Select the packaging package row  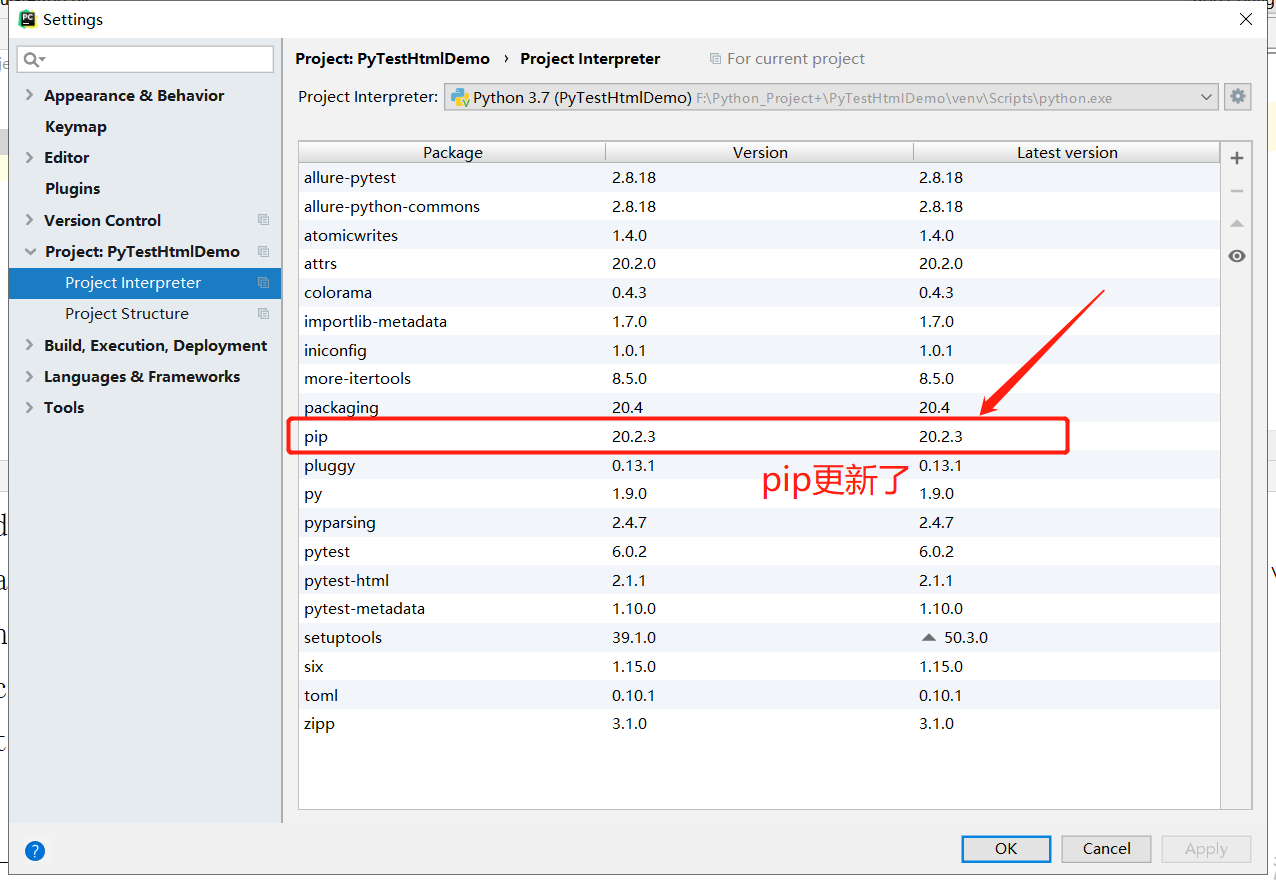tap(759, 408)
